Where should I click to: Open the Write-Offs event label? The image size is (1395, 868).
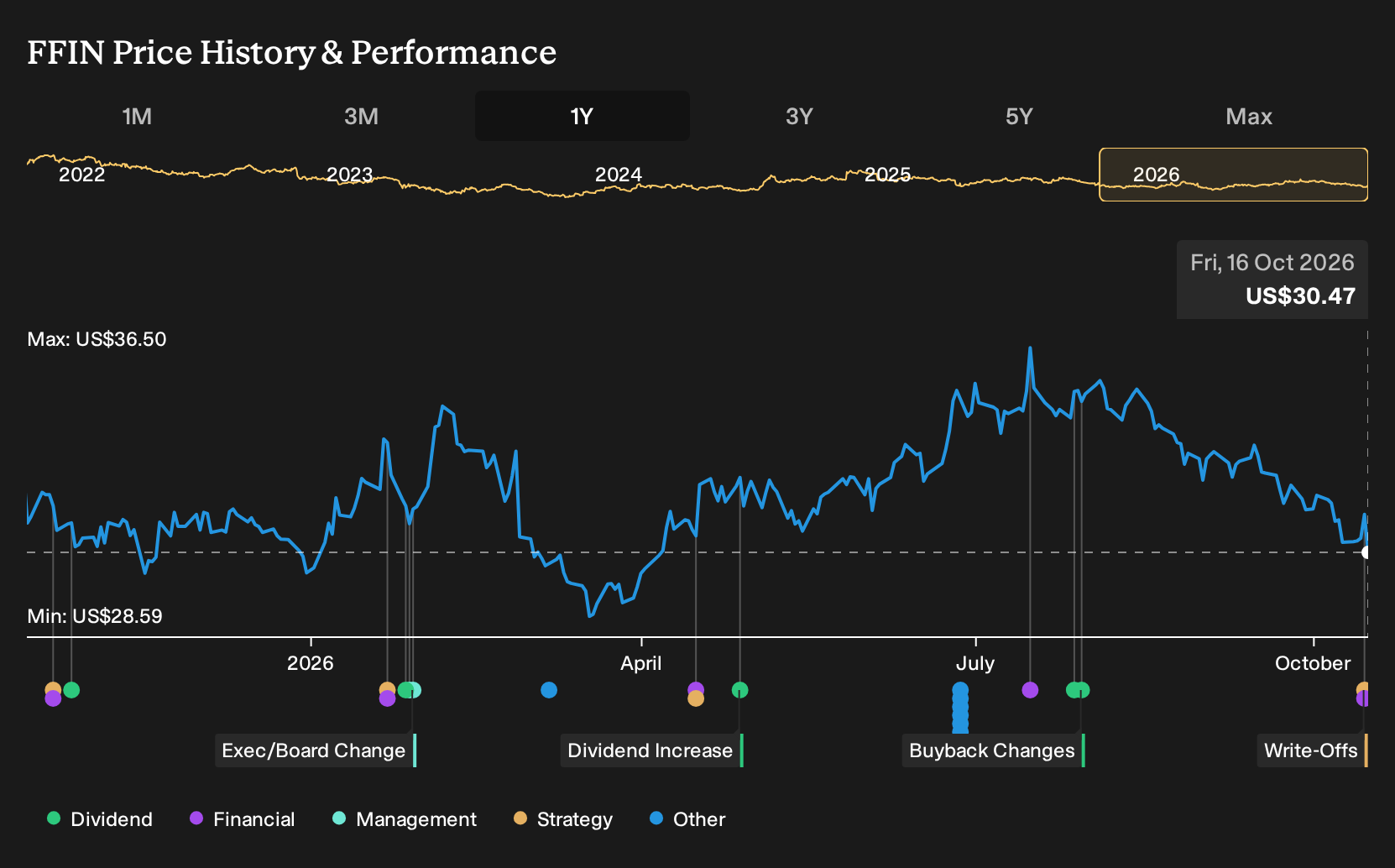tap(1313, 750)
